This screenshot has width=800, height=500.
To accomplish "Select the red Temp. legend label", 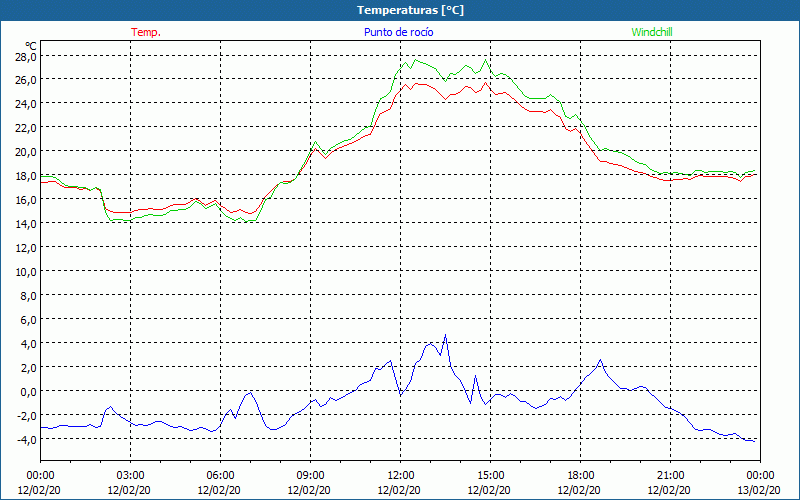I will (146, 32).
